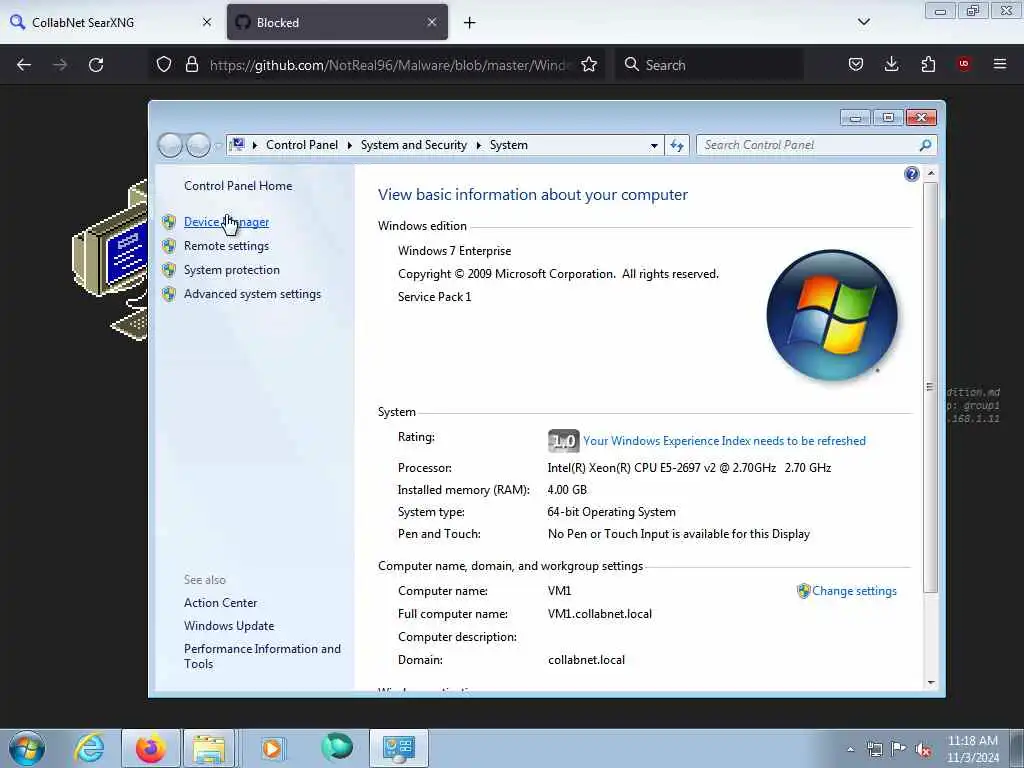Close the CollabNet SearXNG tab
The height and width of the screenshot is (768, 1024).
click(206, 22)
